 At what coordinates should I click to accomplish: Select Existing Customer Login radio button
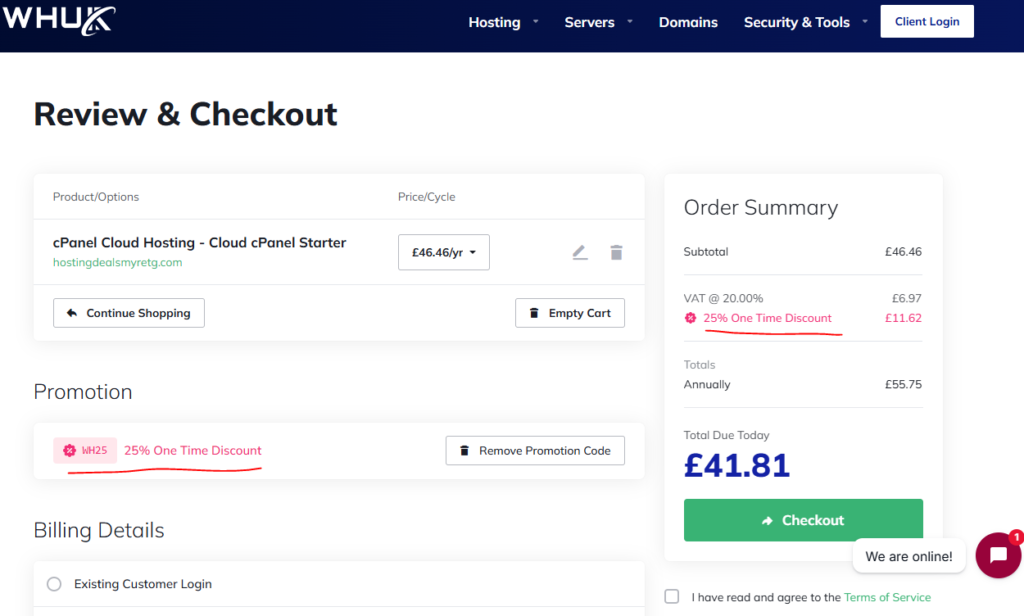(x=54, y=583)
